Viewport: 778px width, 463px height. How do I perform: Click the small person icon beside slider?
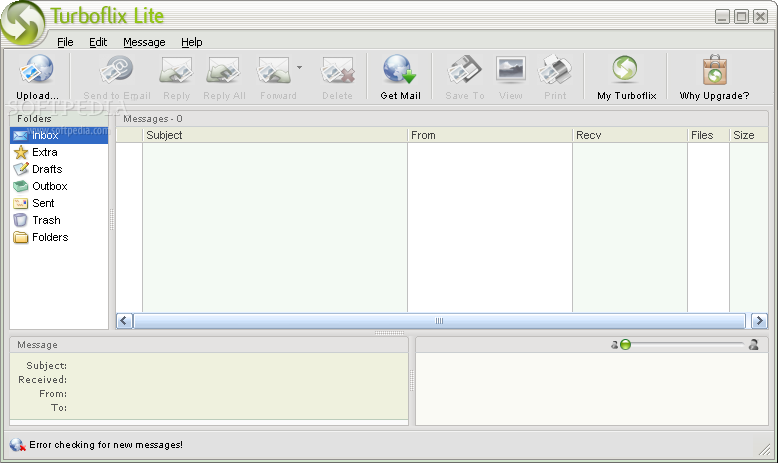(614, 344)
